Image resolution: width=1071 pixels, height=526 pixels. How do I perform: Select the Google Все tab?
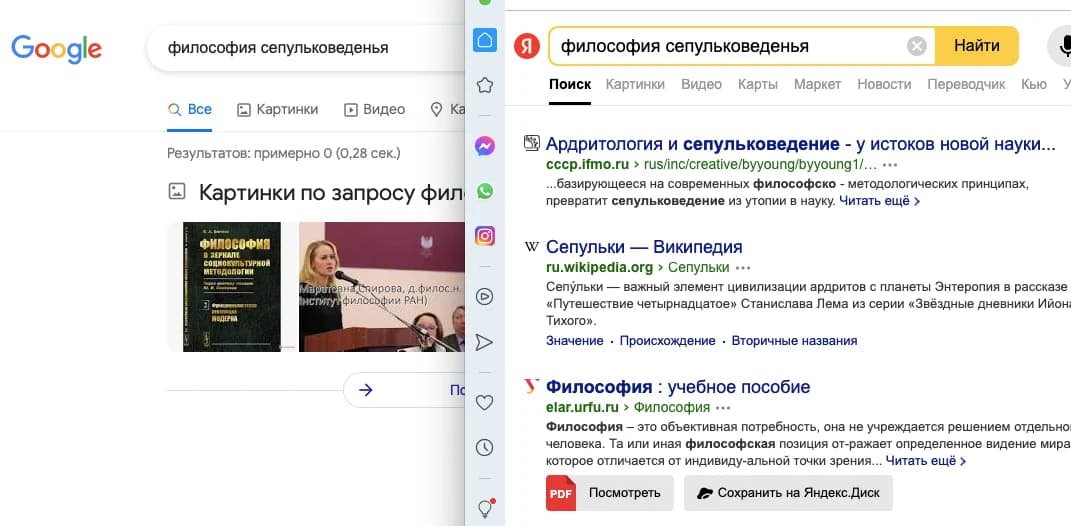(x=189, y=109)
